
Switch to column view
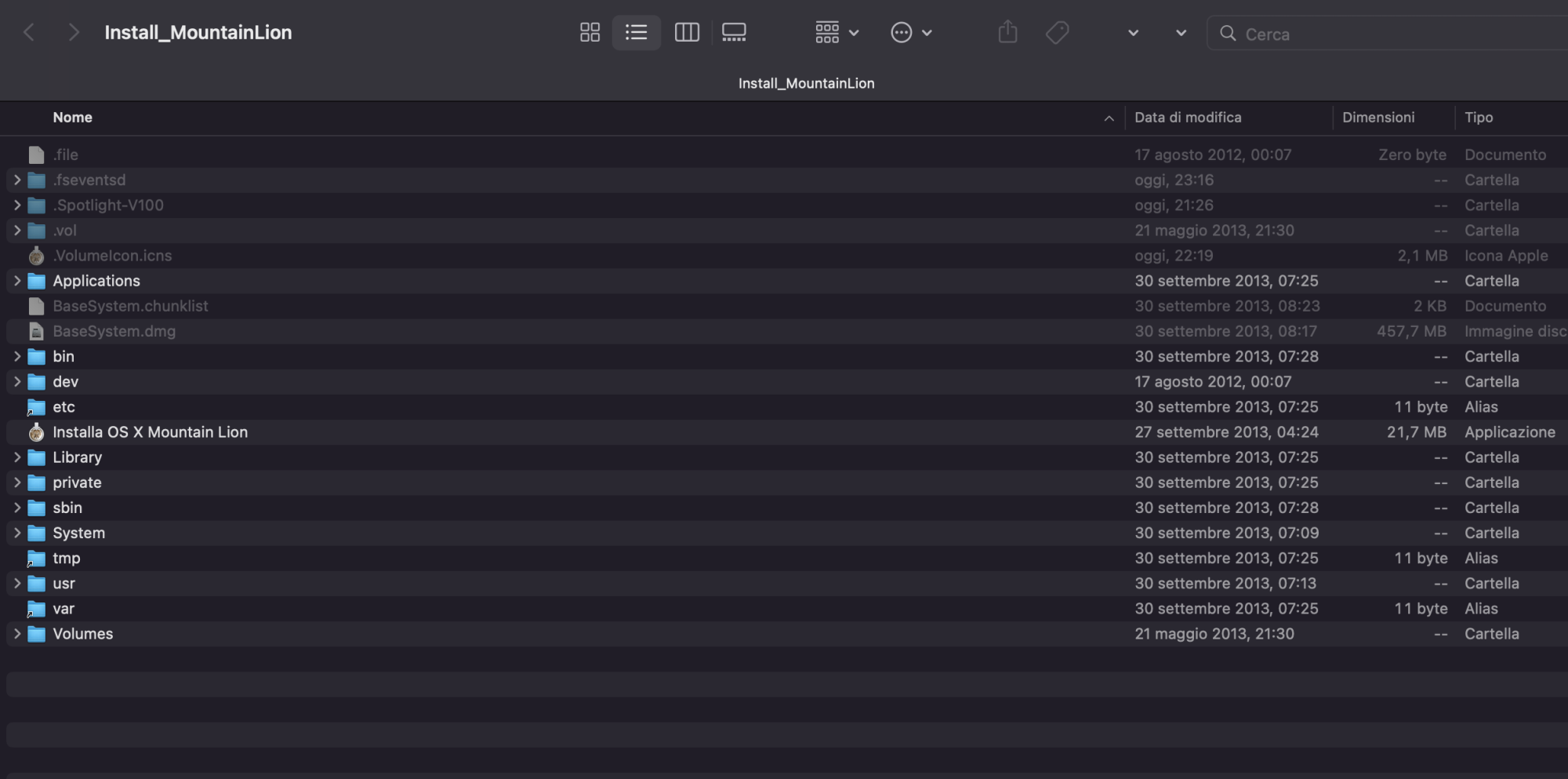(x=687, y=32)
